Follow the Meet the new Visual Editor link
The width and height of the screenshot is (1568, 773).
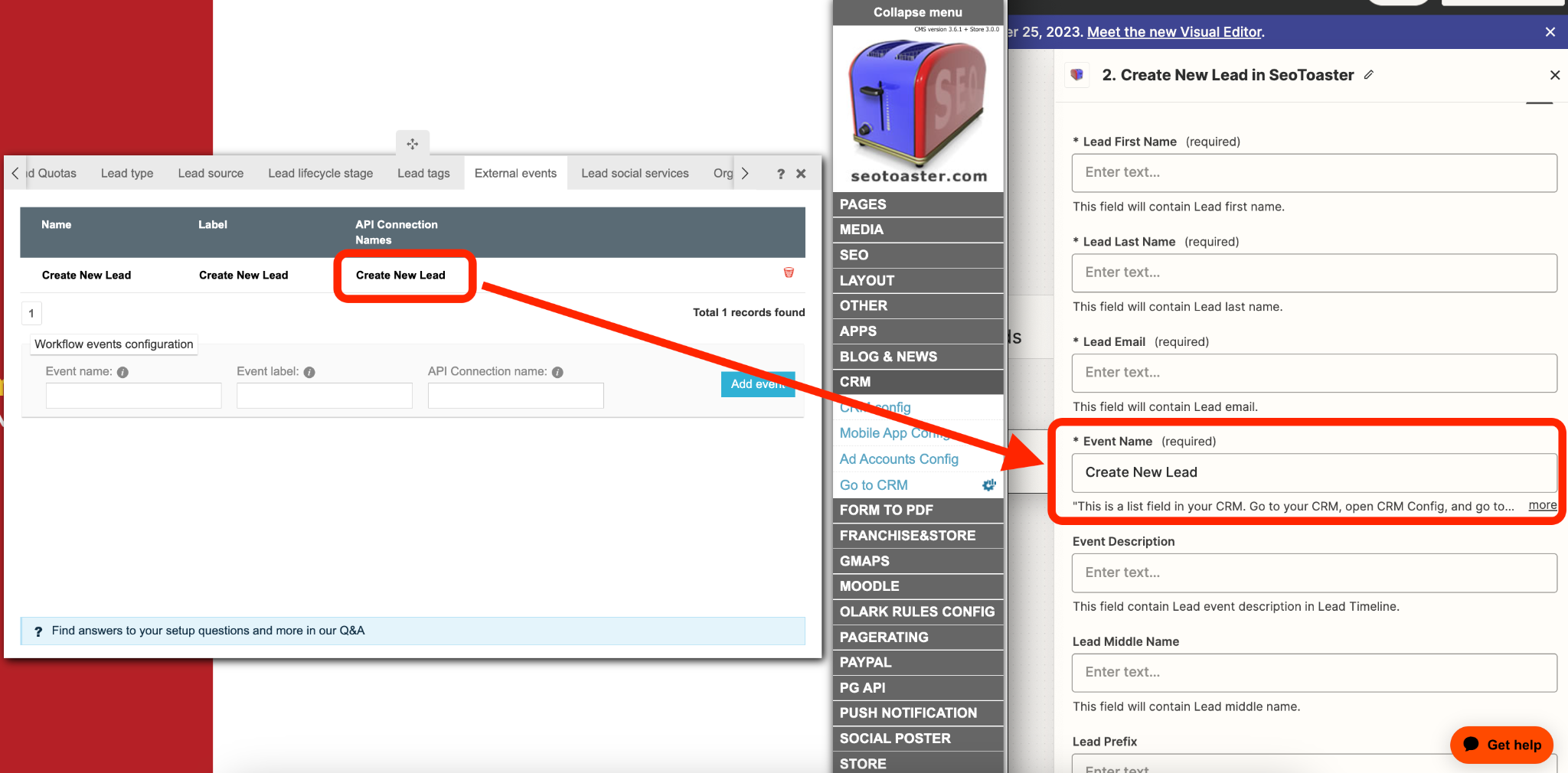[1174, 32]
